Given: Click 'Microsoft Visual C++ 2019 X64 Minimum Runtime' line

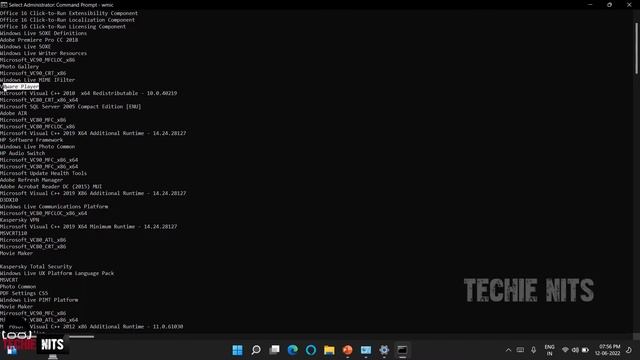Looking at the screenshot, I should coord(89,227).
